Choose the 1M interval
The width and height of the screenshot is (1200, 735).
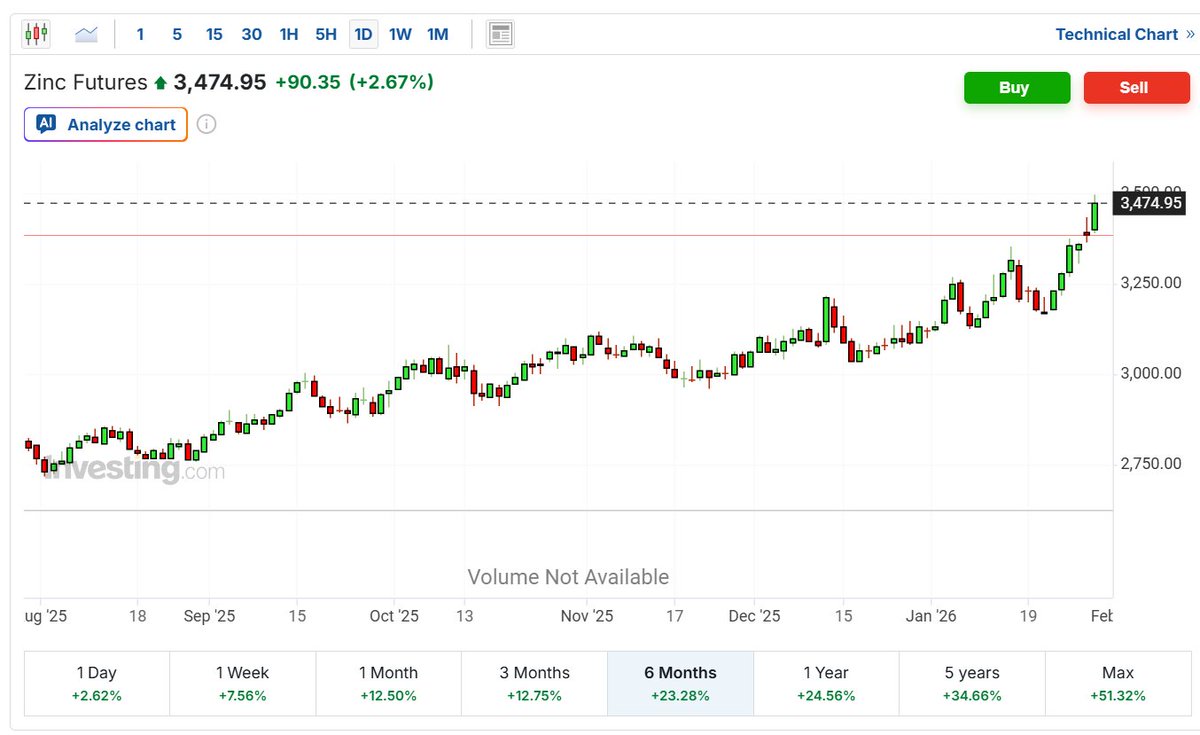pos(437,34)
